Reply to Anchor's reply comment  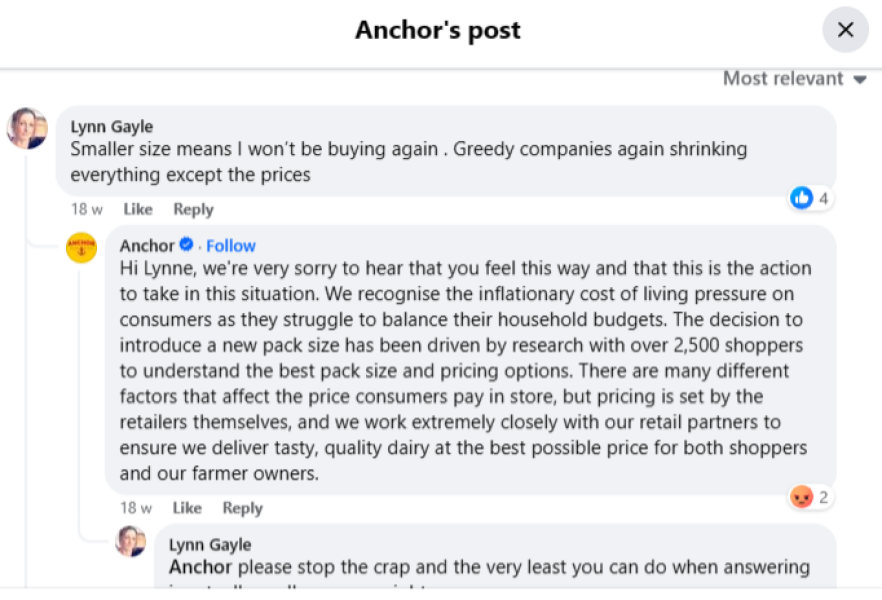coord(242,508)
